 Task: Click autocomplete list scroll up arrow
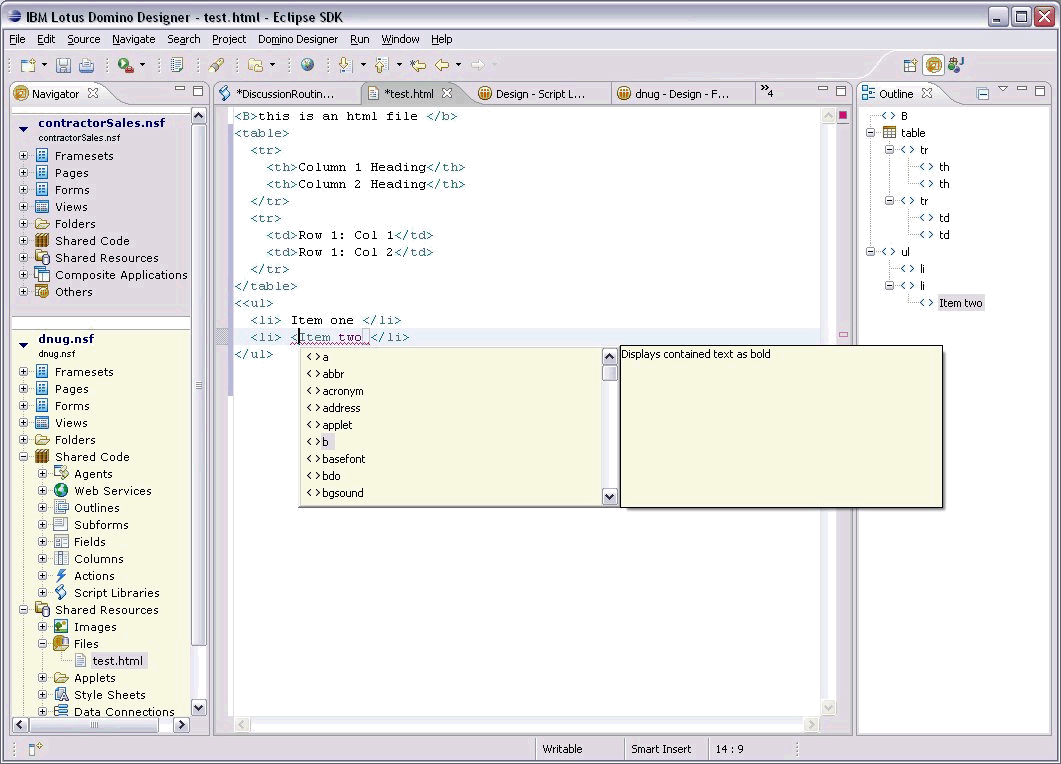pos(609,357)
